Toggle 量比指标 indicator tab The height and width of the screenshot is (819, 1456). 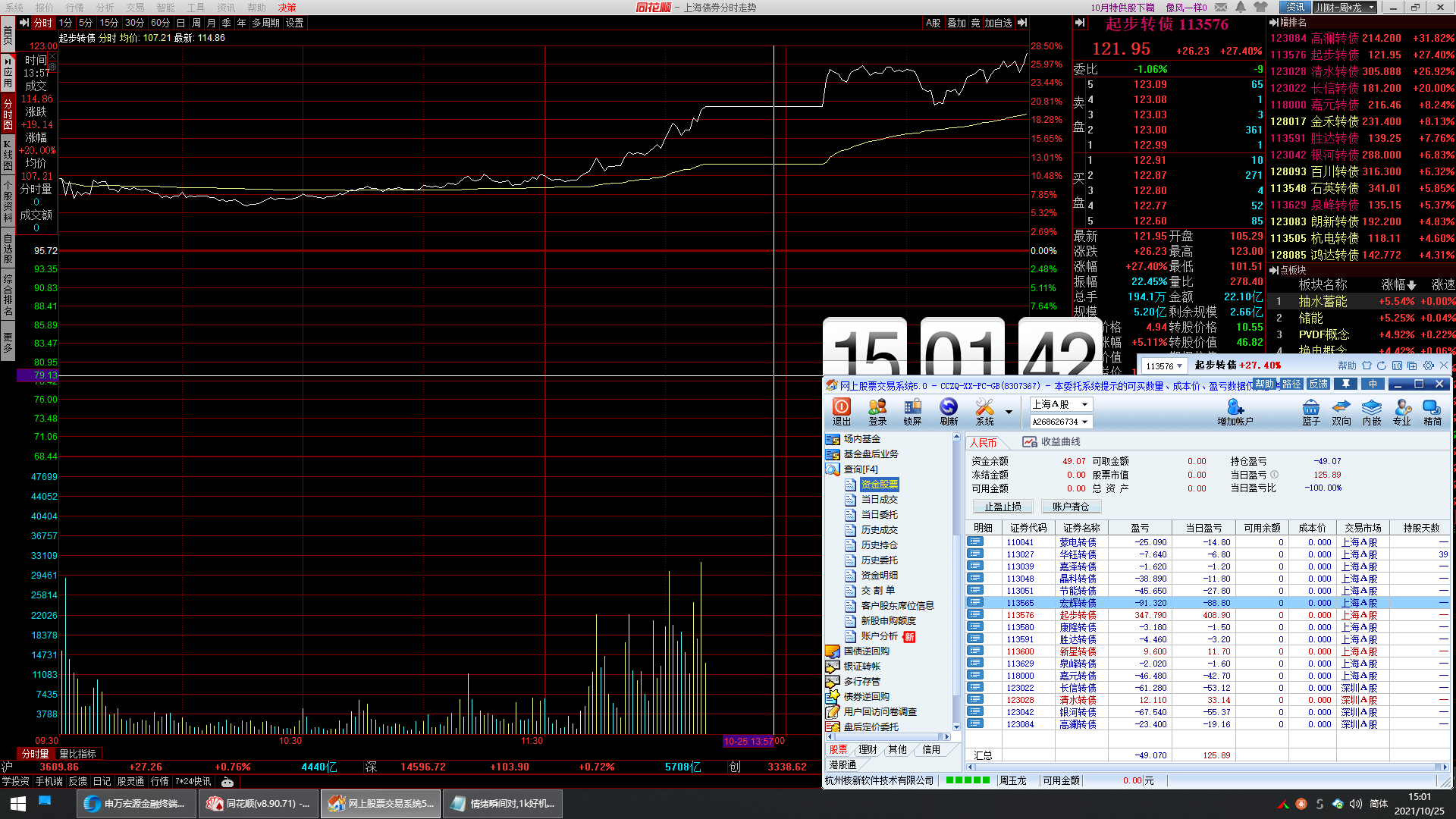click(x=77, y=754)
